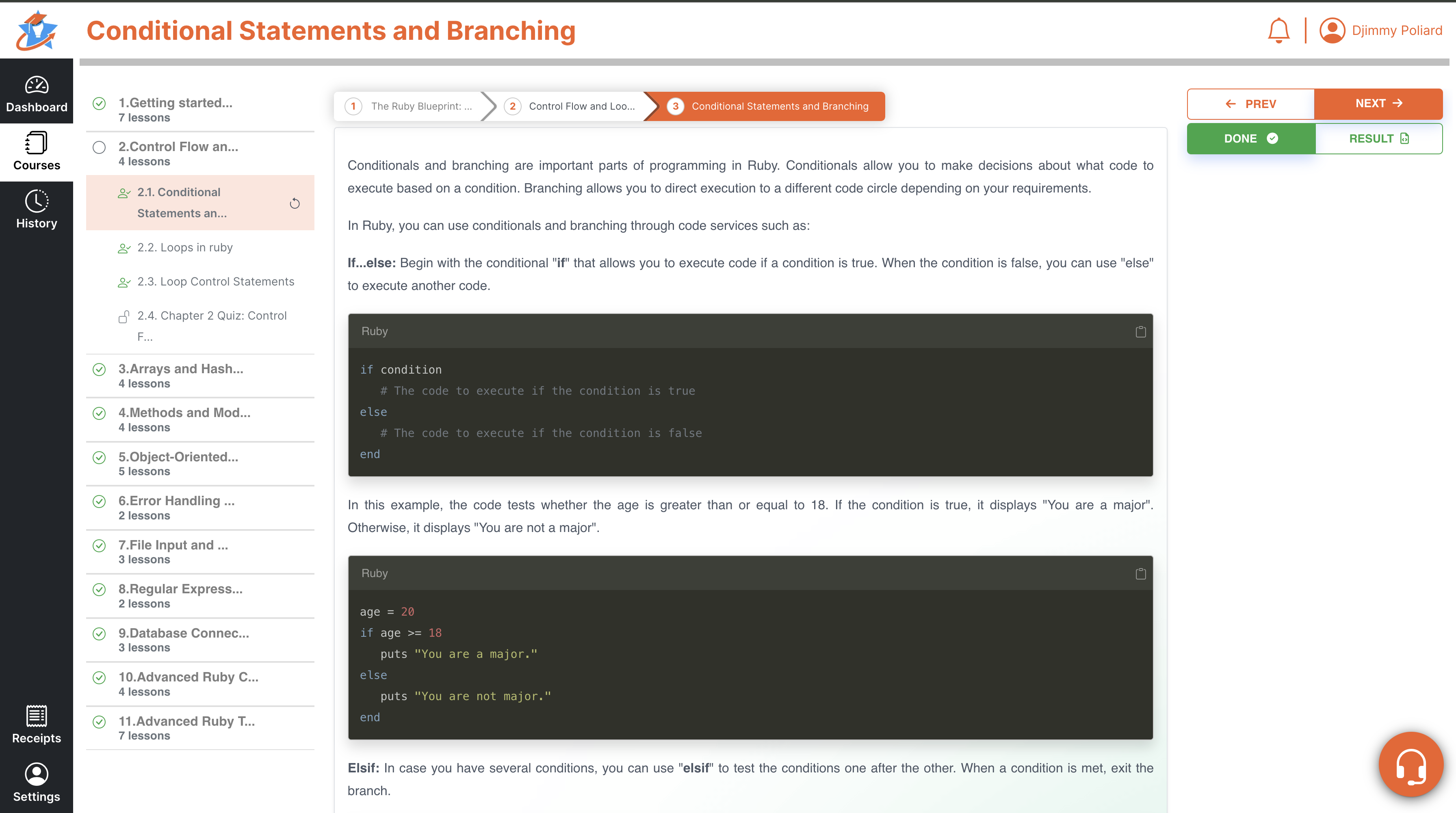Click reset icon on lesson 2.1
Screen dimensions: 1456x813
[x=295, y=203]
